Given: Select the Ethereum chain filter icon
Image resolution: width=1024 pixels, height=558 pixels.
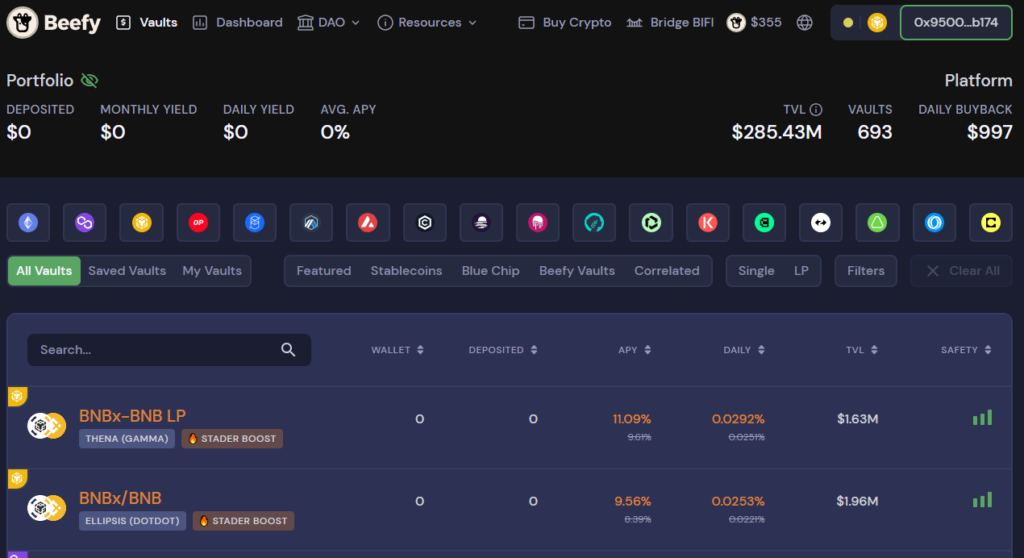Looking at the screenshot, I should tap(28, 223).
